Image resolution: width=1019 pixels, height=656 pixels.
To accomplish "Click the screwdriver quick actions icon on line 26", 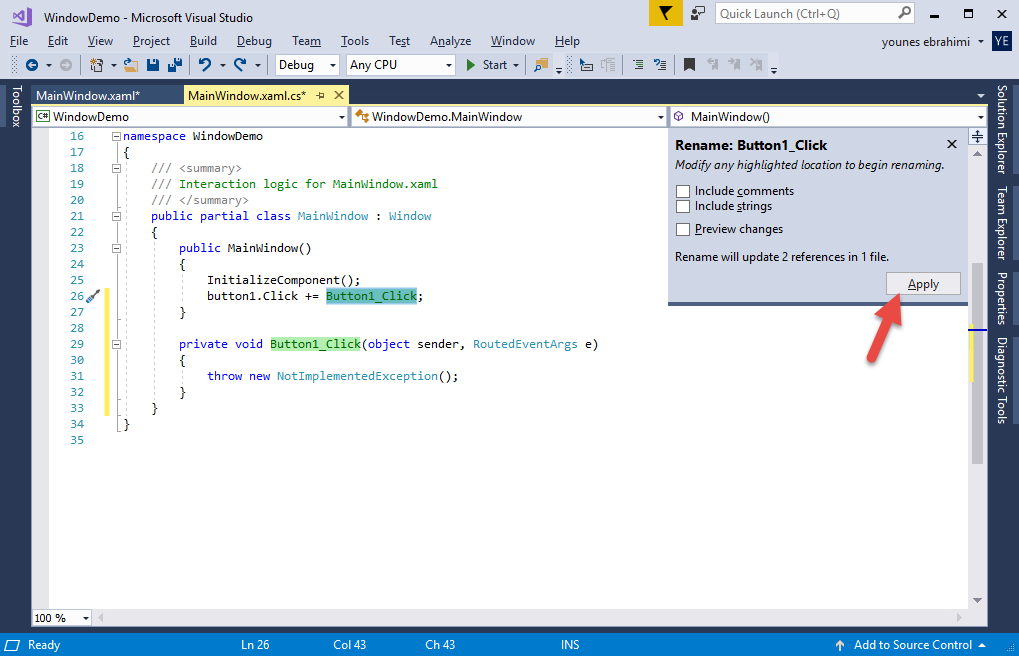I will click(x=92, y=297).
